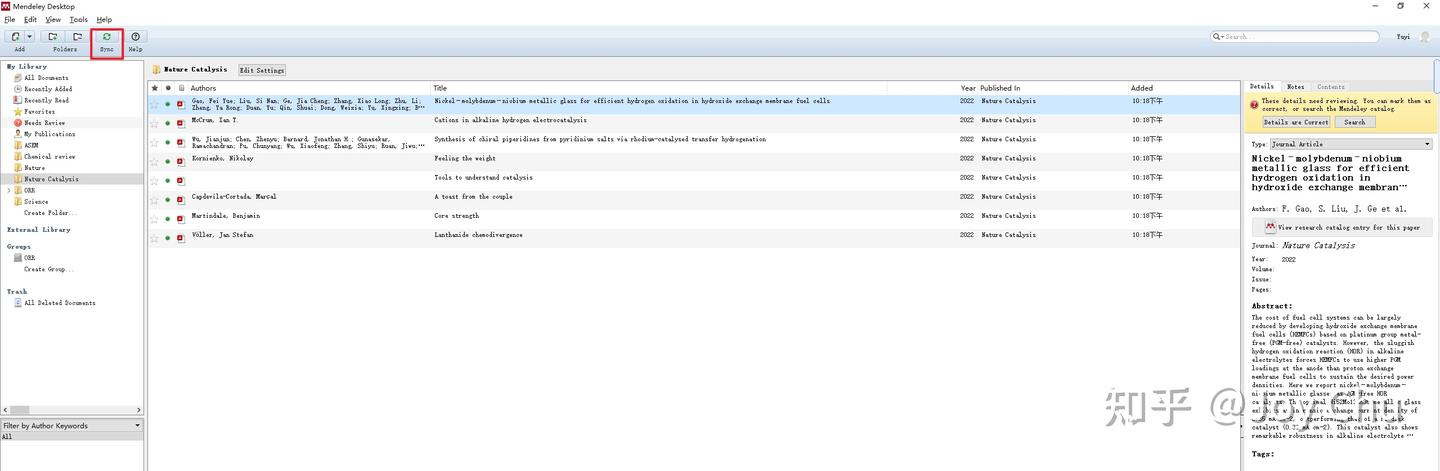The height and width of the screenshot is (471, 1440).
Task: Open the Add button dropdown arrow
Action: click(29, 37)
